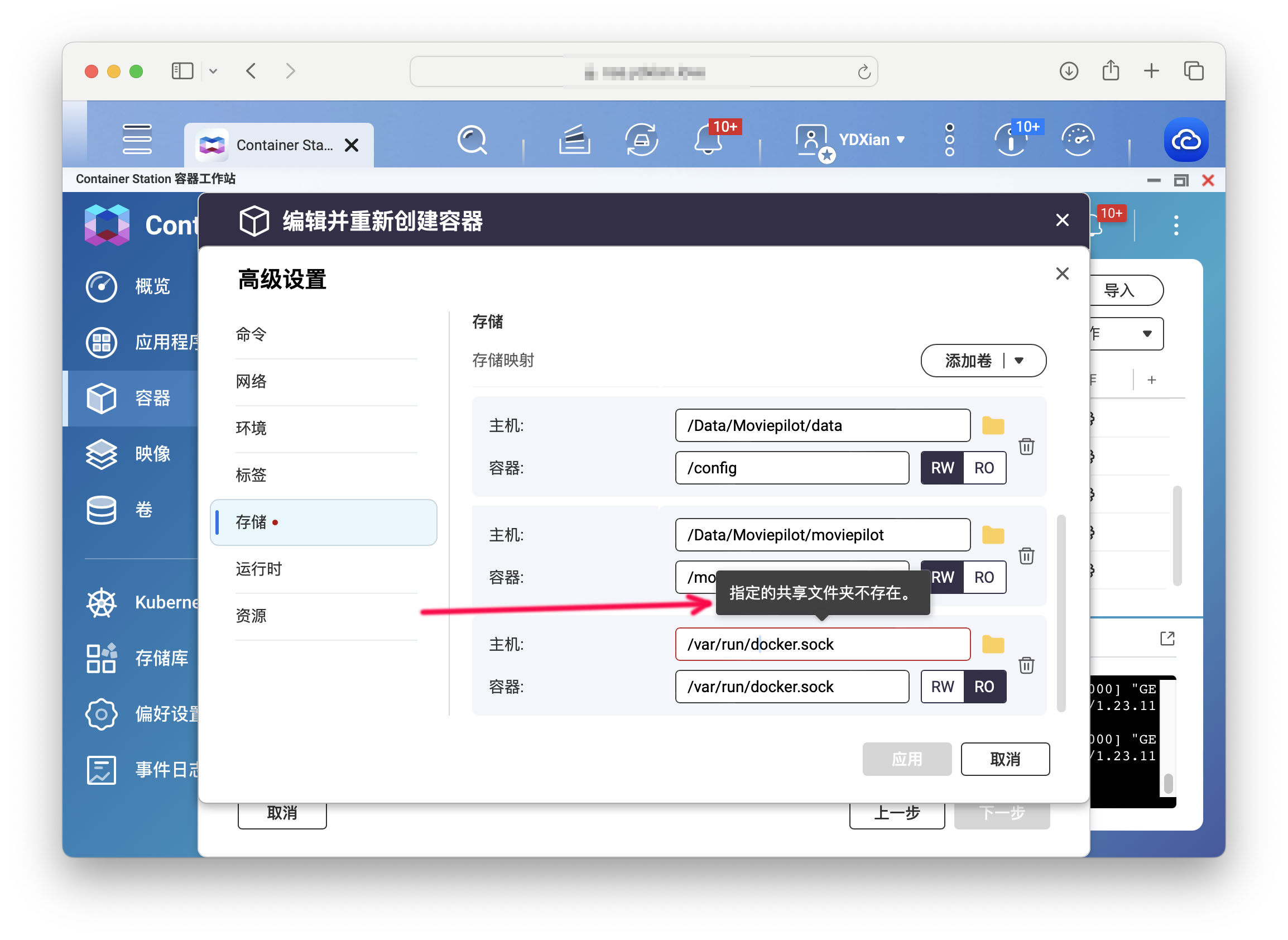The width and height of the screenshot is (1288, 940).
Task: Select the 环境 settings tab
Action: pyautogui.click(x=326, y=429)
